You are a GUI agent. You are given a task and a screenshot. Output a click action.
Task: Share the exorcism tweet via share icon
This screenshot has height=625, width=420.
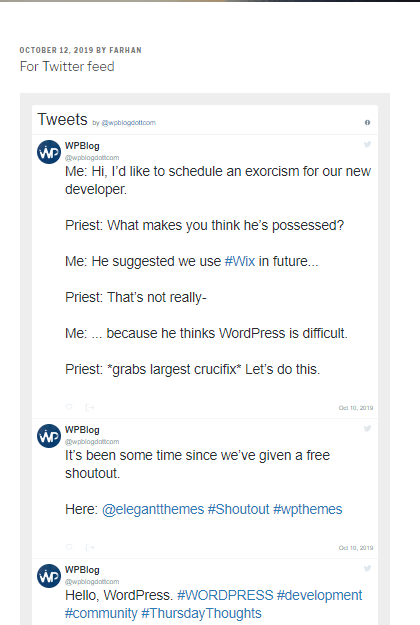(90, 407)
